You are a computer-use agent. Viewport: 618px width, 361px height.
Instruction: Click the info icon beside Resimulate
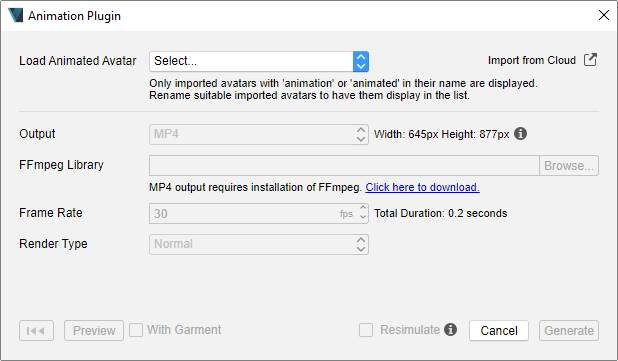tap(450, 329)
